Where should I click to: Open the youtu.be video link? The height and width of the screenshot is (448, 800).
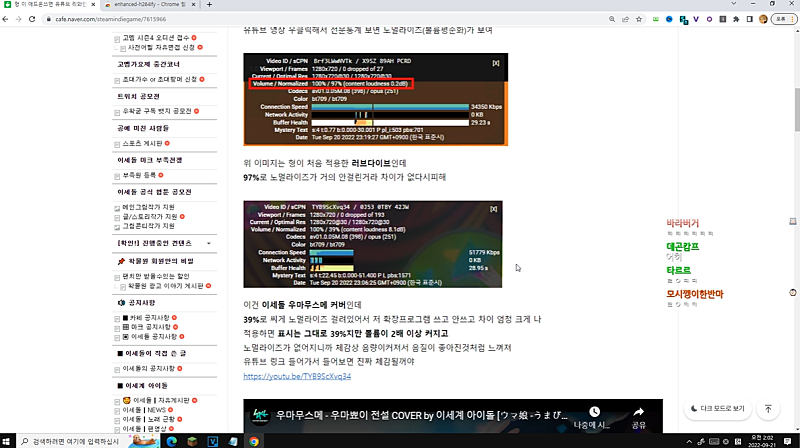pyautogui.click(x=297, y=377)
